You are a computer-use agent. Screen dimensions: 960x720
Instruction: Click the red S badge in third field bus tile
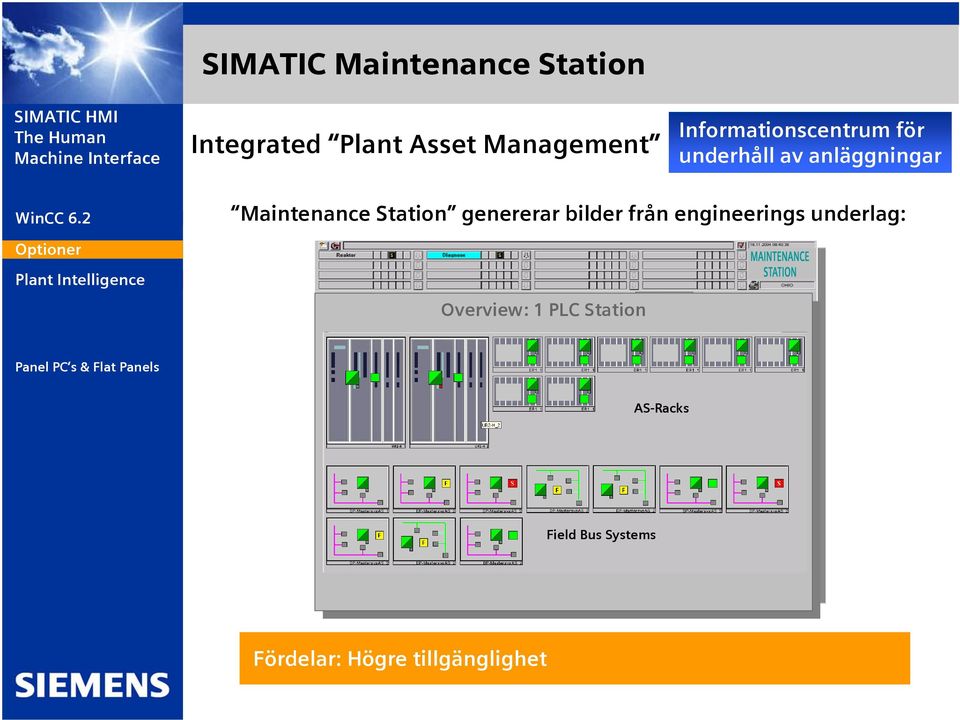tap(512, 483)
